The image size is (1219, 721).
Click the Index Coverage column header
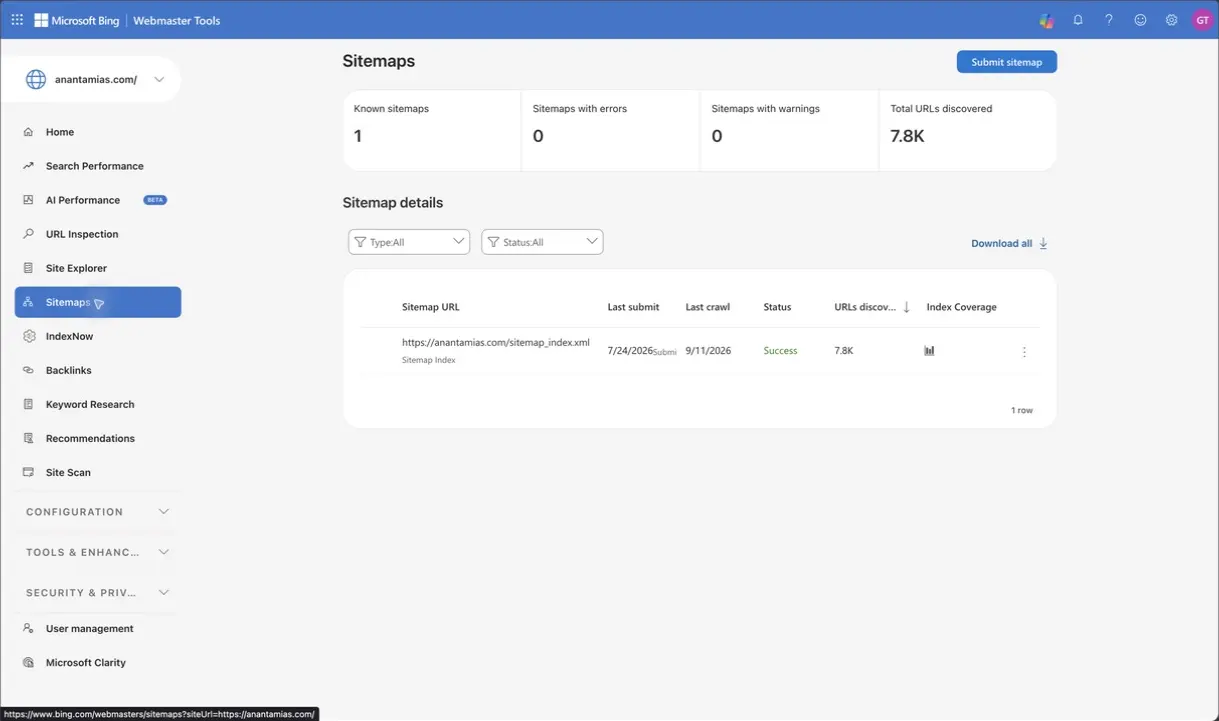tap(962, 307)
